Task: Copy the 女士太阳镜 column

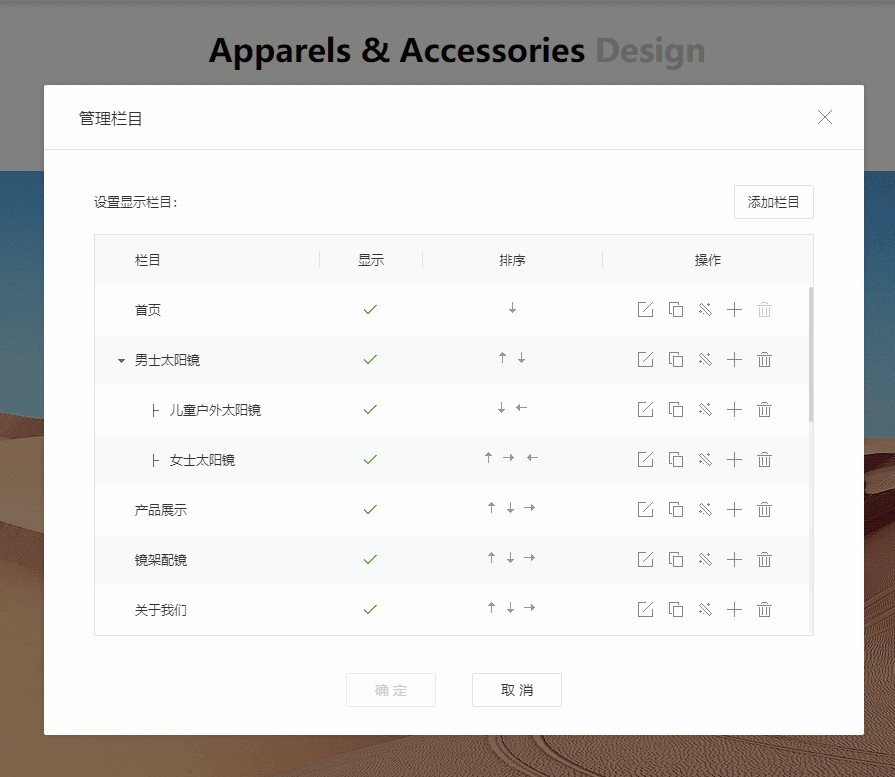Action: coord(676,460)
